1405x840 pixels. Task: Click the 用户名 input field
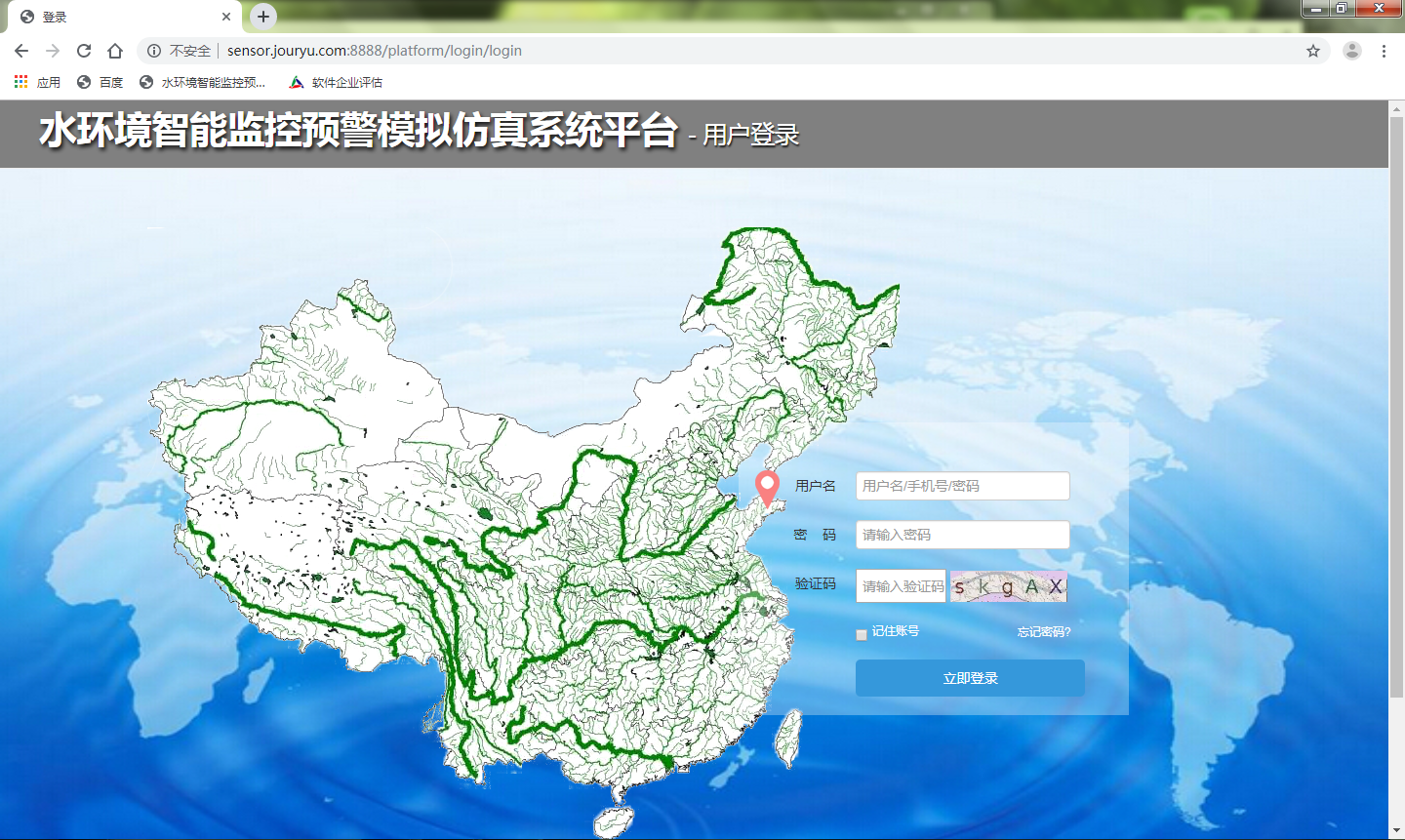pyautogui.click(x=963, y=486)
